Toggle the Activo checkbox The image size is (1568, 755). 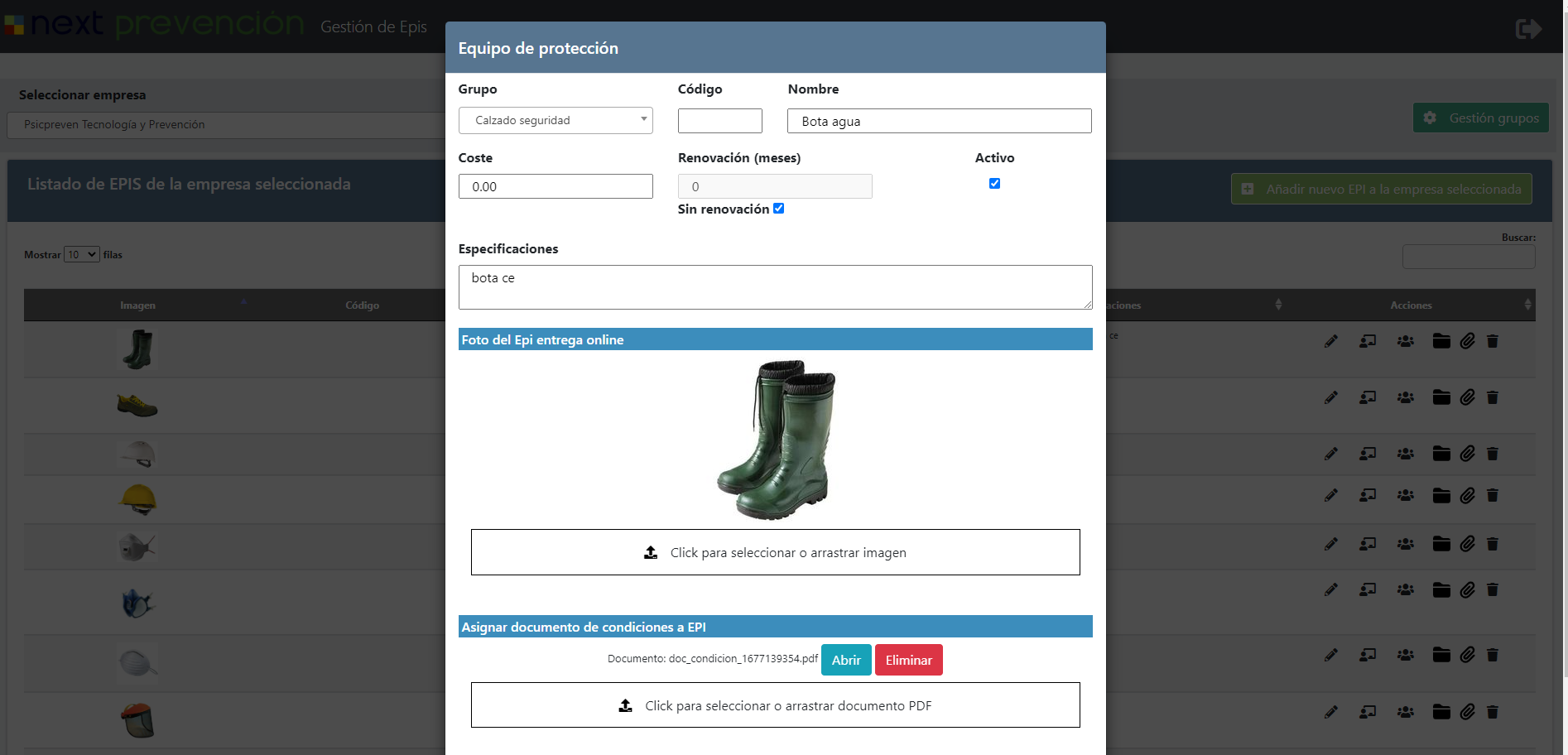tap(994, 184)
